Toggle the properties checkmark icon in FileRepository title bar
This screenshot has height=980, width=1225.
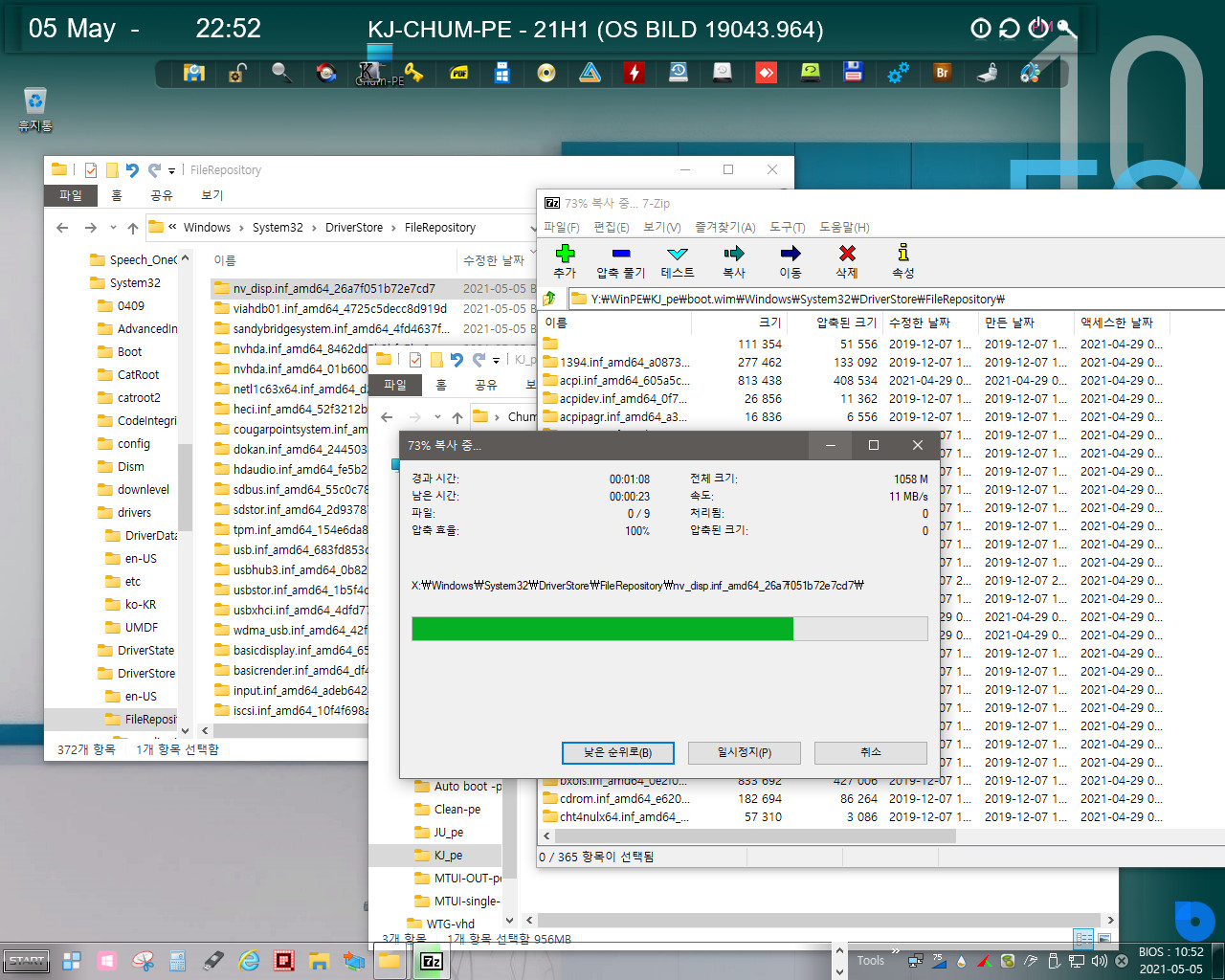coord(90,170)
